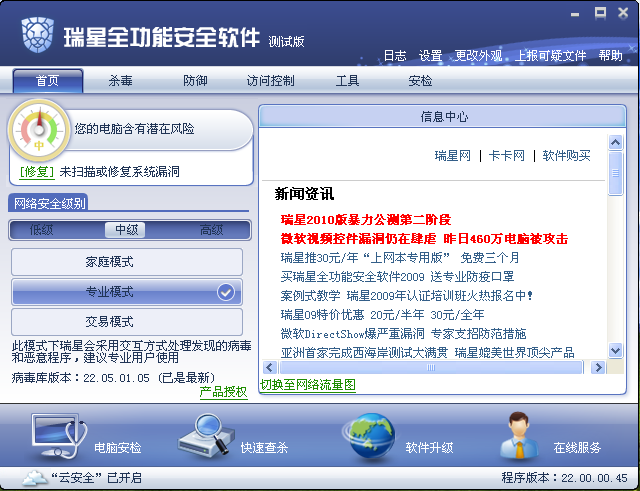Viewport: 640px width, 491px height.
Task: Minimize the Rising security window
Action: click(575, 14)
